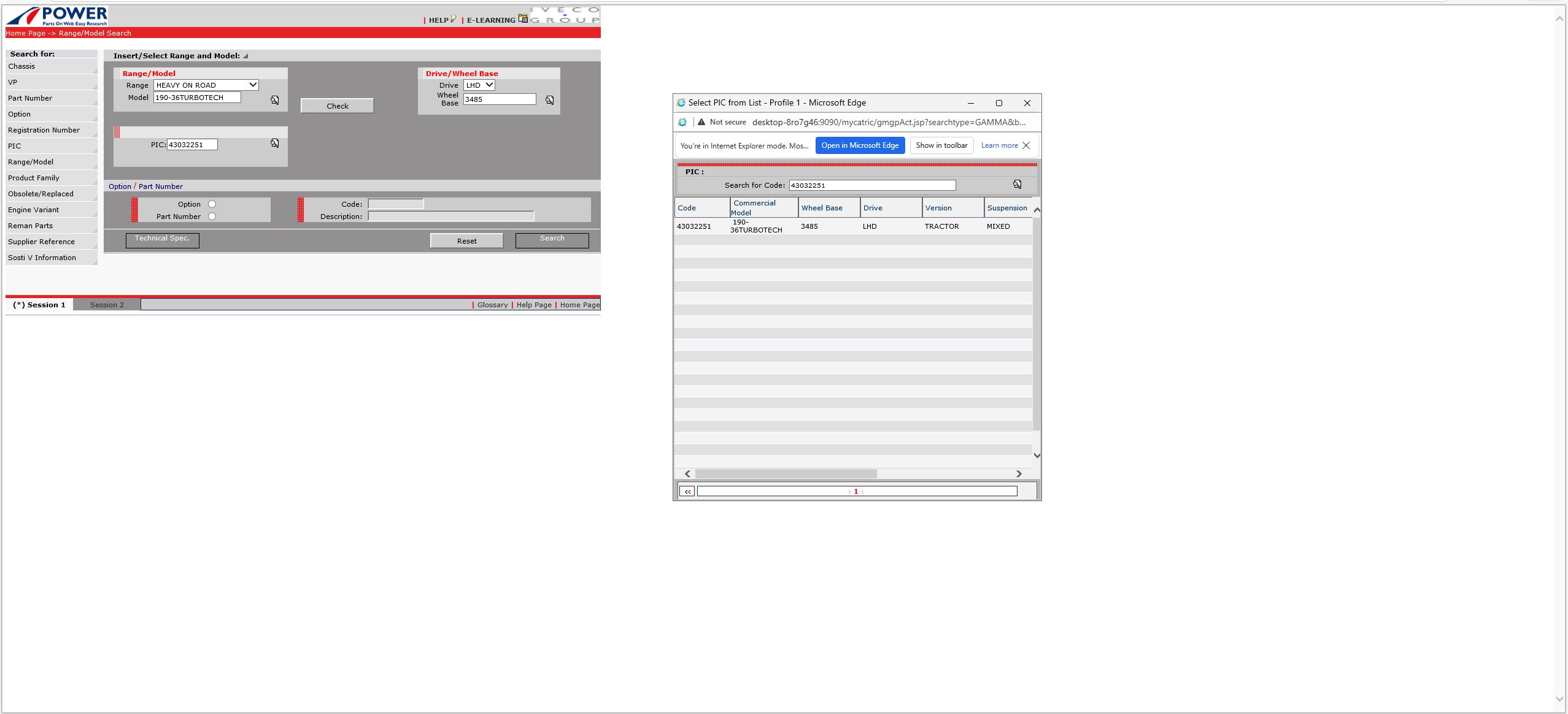Open the Glossary link
Image resolution: width=1568 pixels, height=714 pixels.
coord(492,305)
